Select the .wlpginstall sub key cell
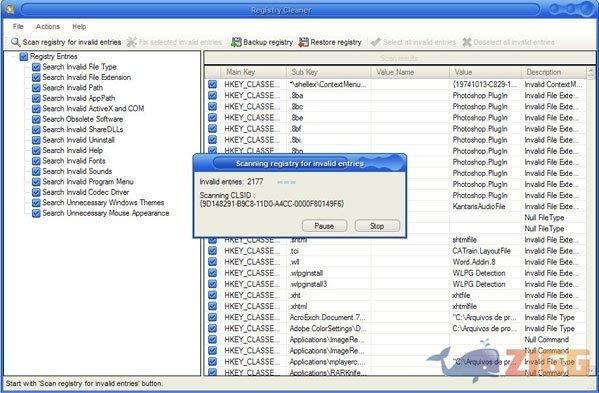The image size is (599, 393). point(329,273)
